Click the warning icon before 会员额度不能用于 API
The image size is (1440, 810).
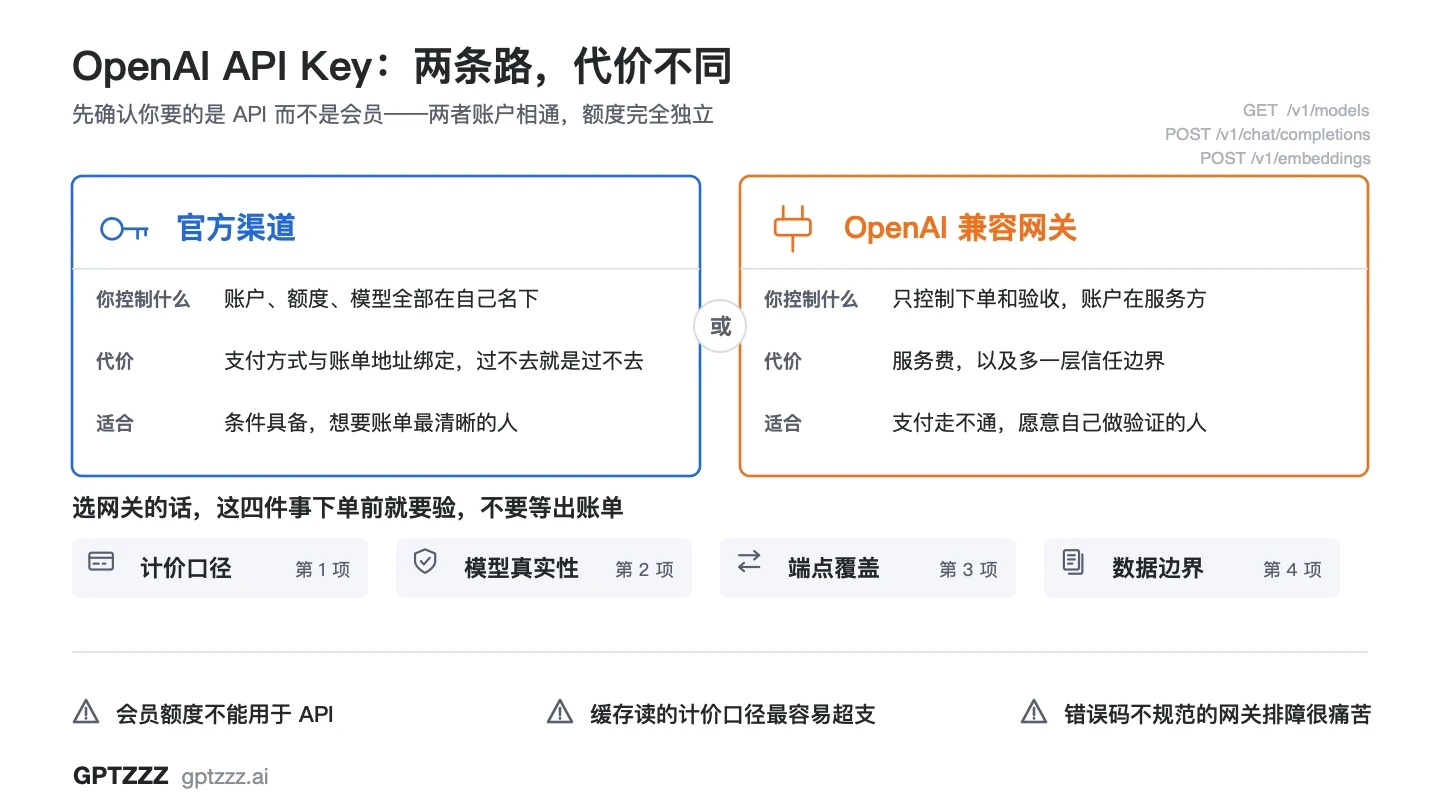(87, 713)
